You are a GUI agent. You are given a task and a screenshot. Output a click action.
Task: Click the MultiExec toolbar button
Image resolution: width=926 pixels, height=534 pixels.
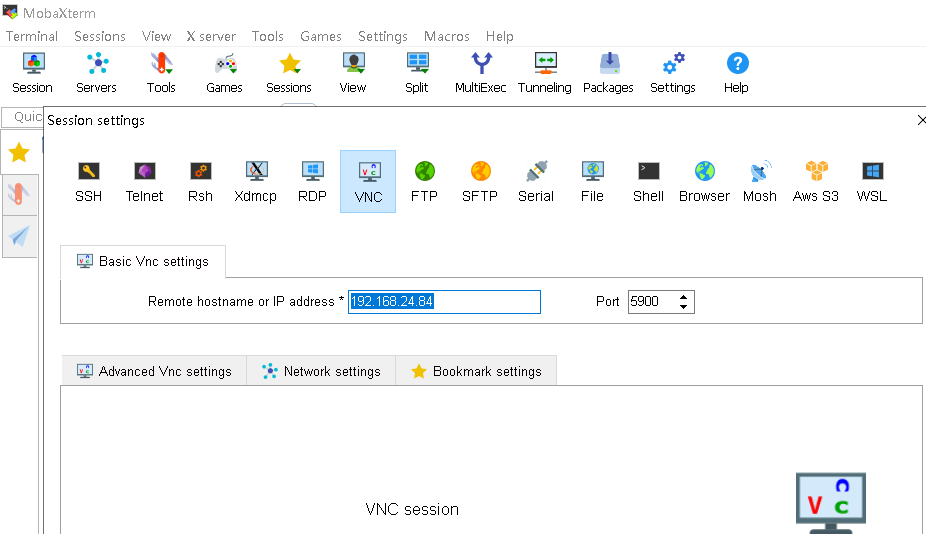pyautogui.click(x=482, y=73)
